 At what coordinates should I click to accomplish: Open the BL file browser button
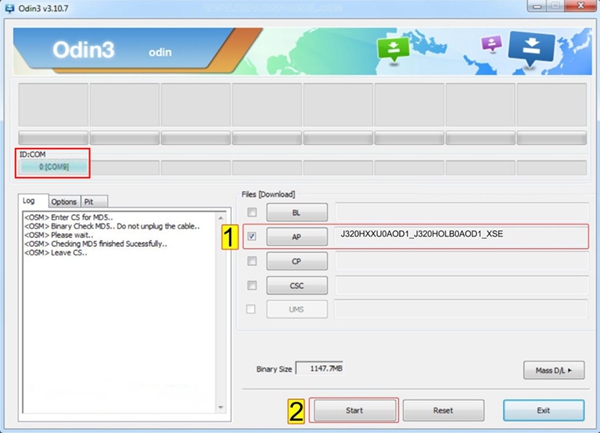297,212
